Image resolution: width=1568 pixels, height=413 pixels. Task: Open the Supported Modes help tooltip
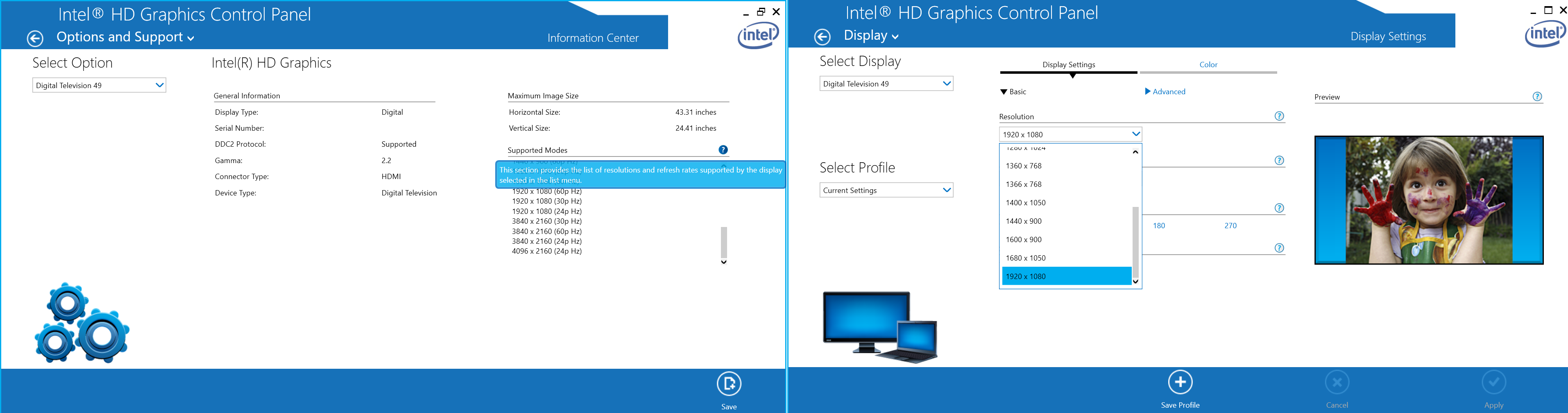[723, 150]
